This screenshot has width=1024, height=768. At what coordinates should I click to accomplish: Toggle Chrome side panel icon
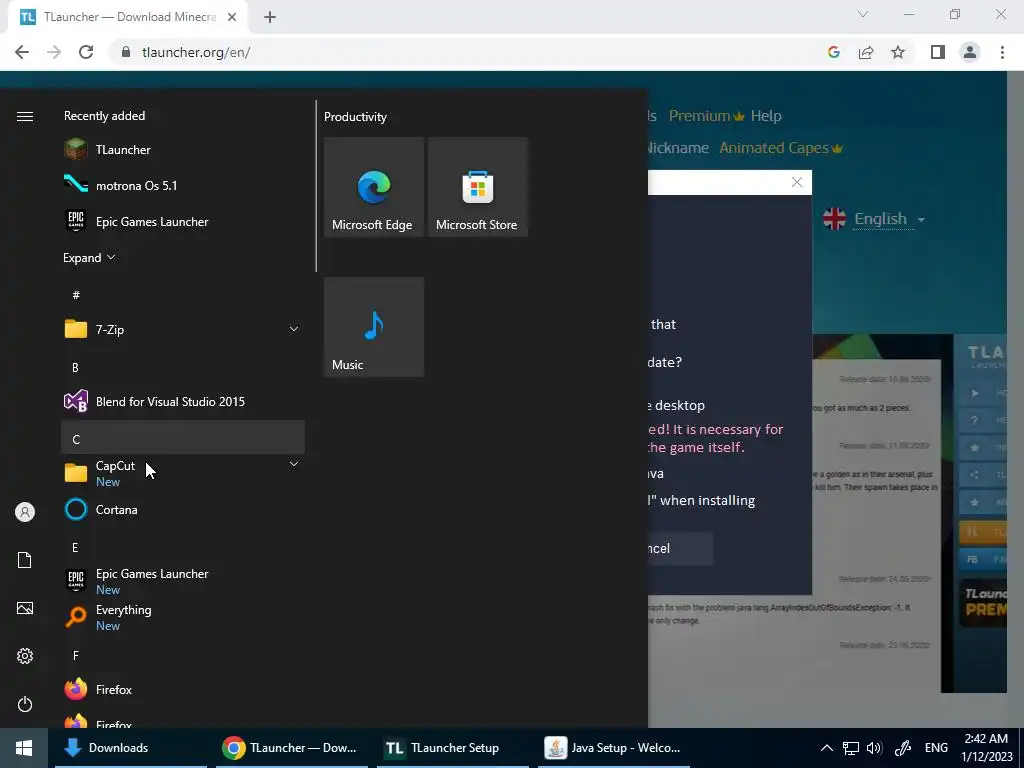point(938,52)
